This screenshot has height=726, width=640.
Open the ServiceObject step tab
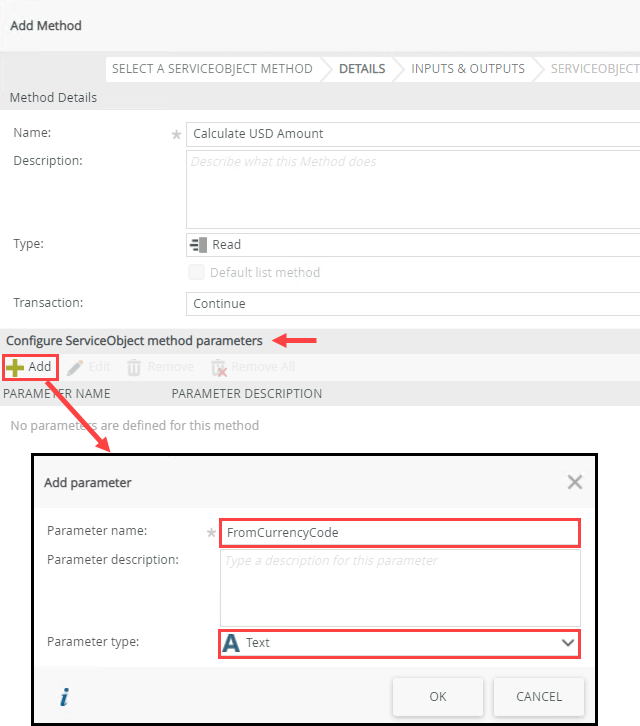tap(595, 69)
